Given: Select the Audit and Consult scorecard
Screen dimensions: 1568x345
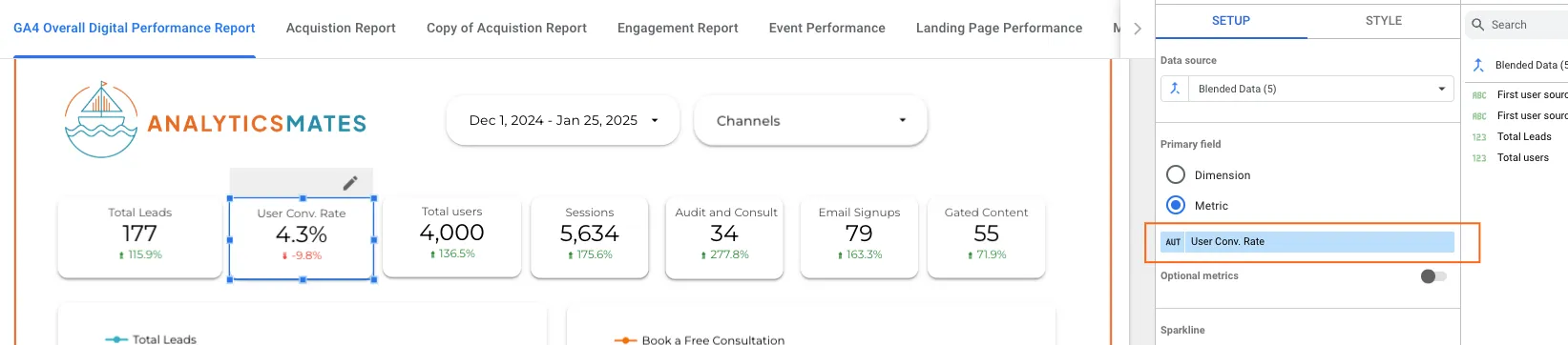Looking at the screenshot, I should pyautogui.click(x=725, y=237).
